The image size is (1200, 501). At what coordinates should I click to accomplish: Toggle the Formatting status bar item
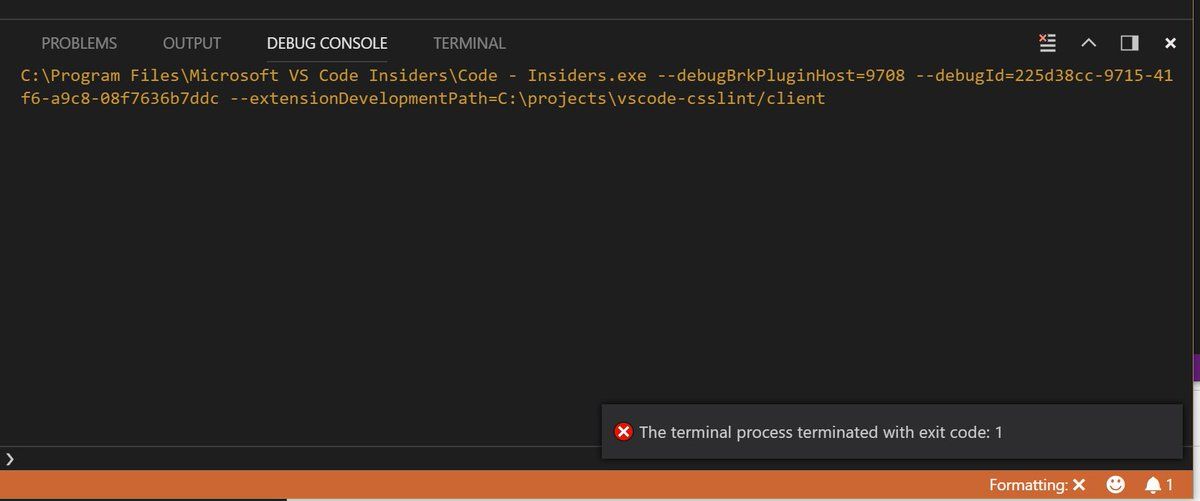(1036, 485)
